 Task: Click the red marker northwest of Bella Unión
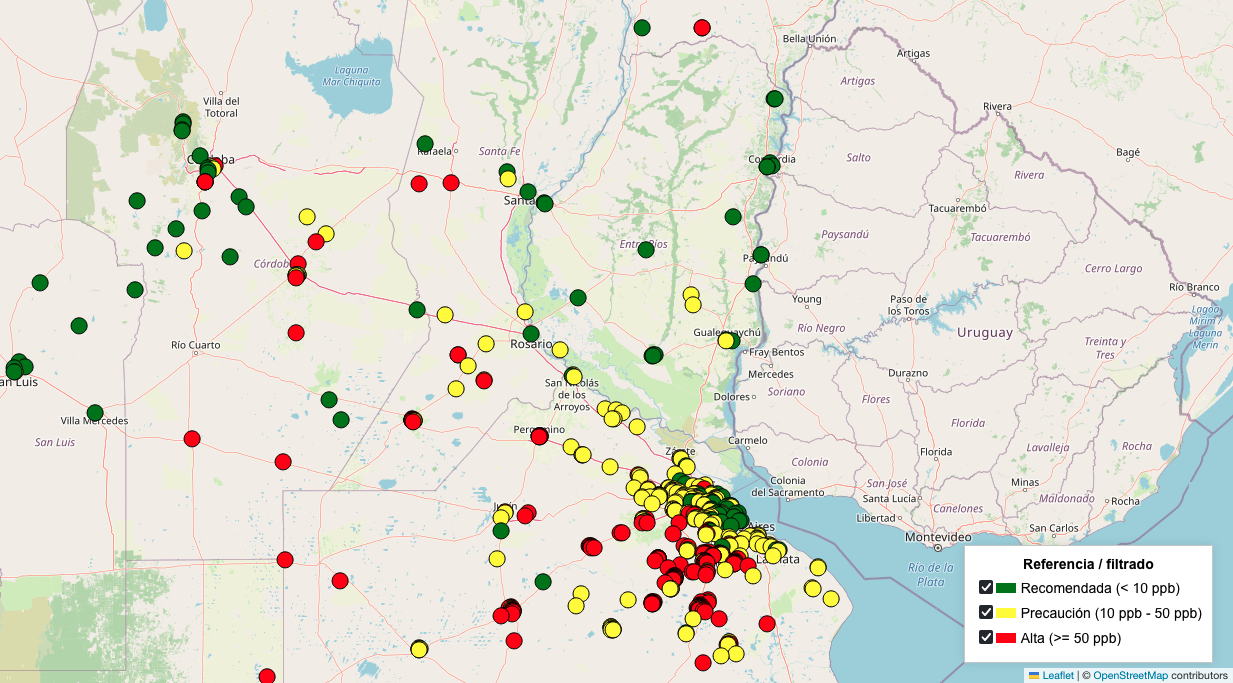[x=702, y=28]
